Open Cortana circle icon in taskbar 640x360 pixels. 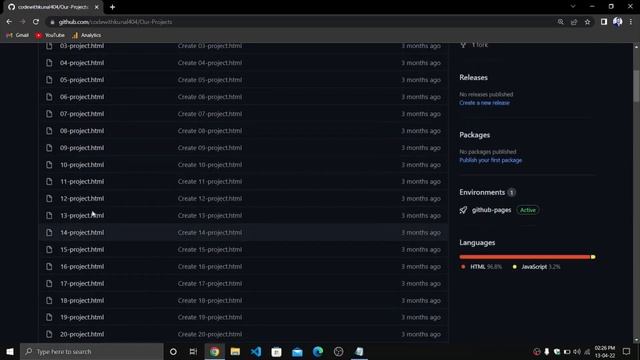click(173, 351)
